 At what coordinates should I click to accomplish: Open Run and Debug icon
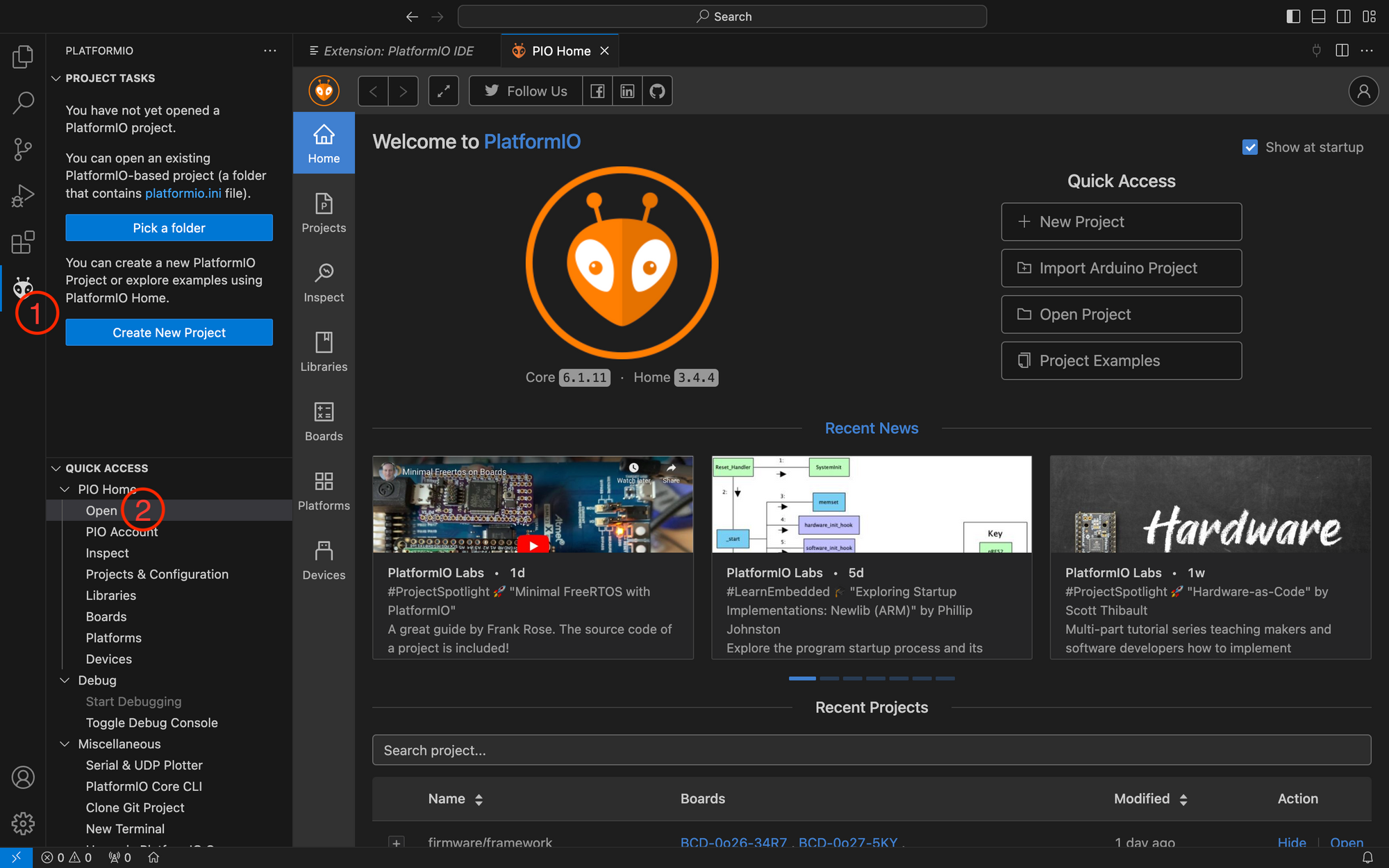pyautogui.click(x=23, y=196)
